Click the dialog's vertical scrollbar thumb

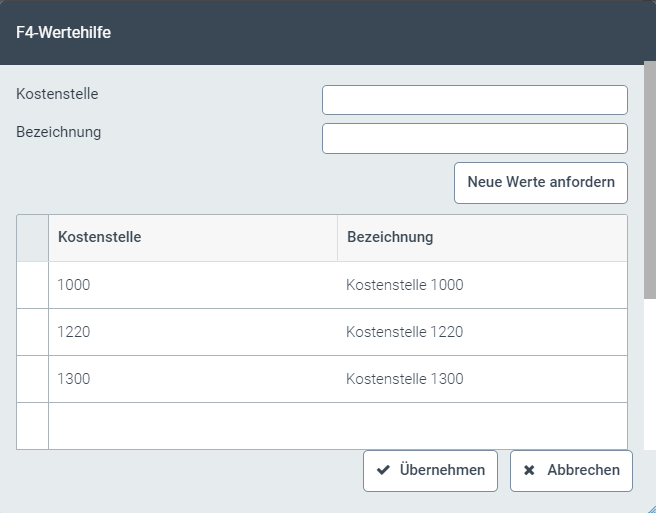[650, 180]
